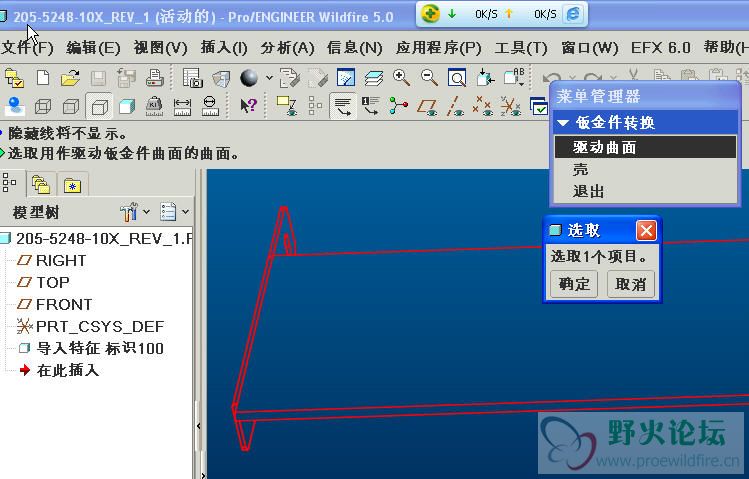Toggle the no hidden line display icon
The image size is (749, 479).
click(x=99, y=106)
